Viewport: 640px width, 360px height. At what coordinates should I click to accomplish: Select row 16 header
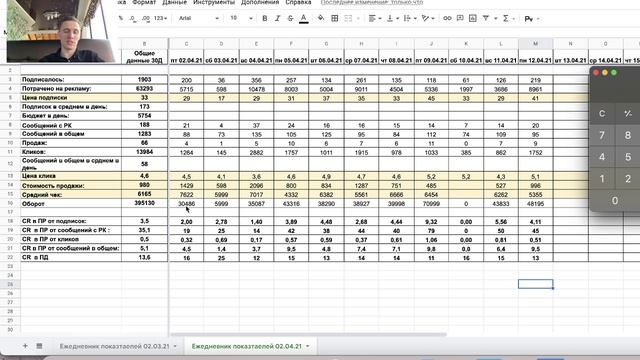point(10,203)
